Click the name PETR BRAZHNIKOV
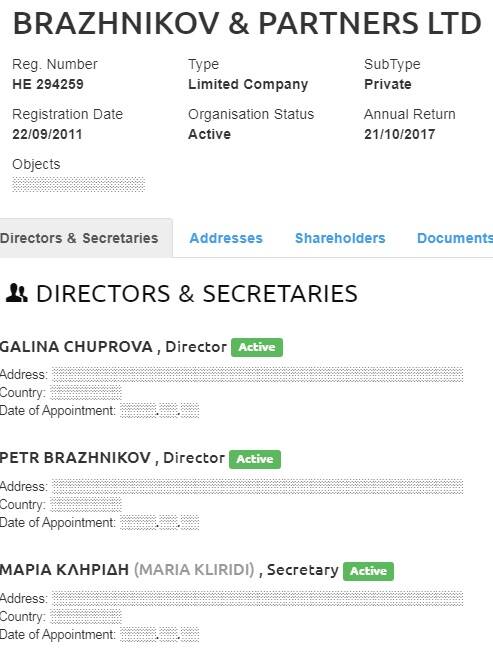Viewport: 493px width, 657px height. tap(75, 458)
